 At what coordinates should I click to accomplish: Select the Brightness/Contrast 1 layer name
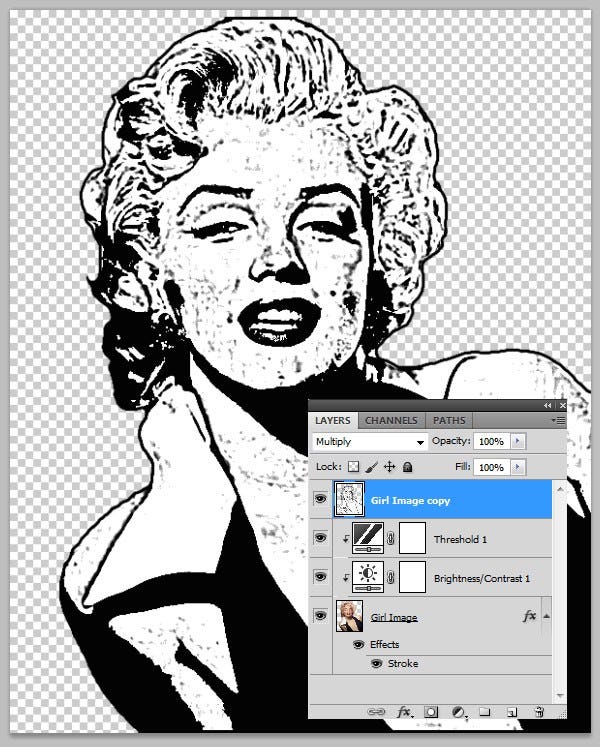482,578
